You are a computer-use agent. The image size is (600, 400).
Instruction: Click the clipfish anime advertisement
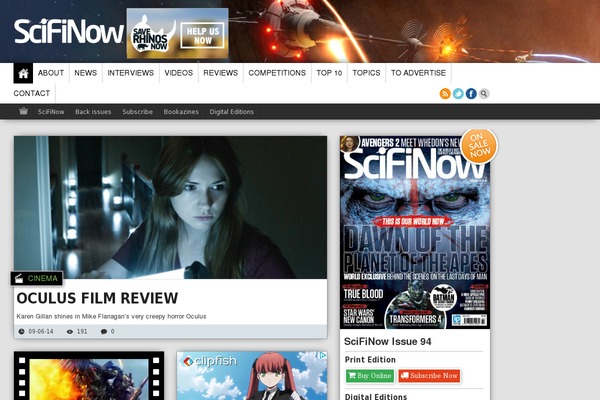tap(252, 376)
